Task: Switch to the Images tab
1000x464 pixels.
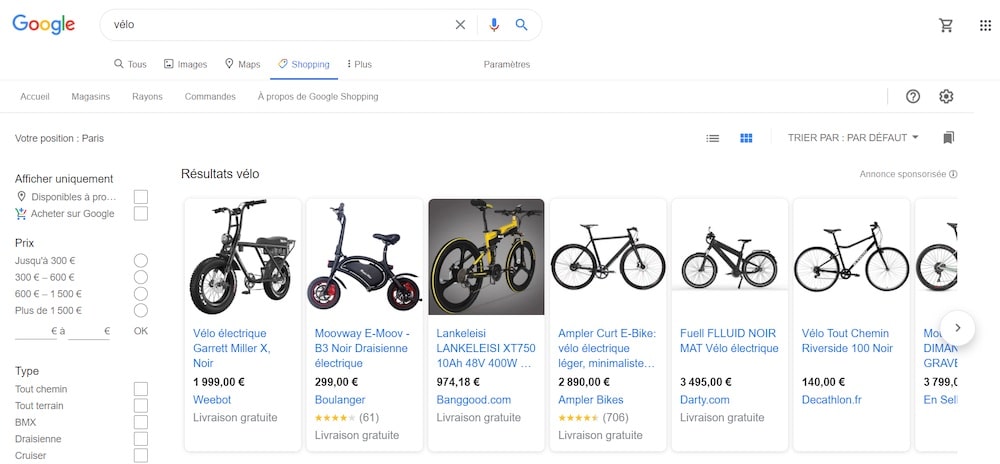Action: [185, 64]
